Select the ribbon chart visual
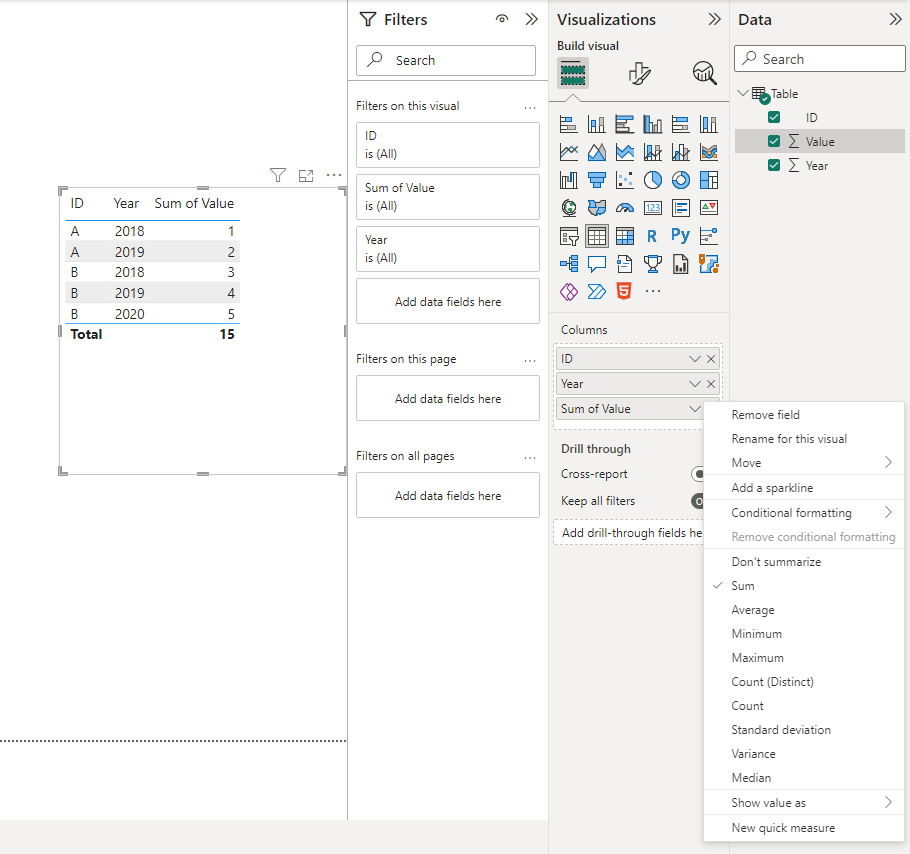 (x=709, y=152)
